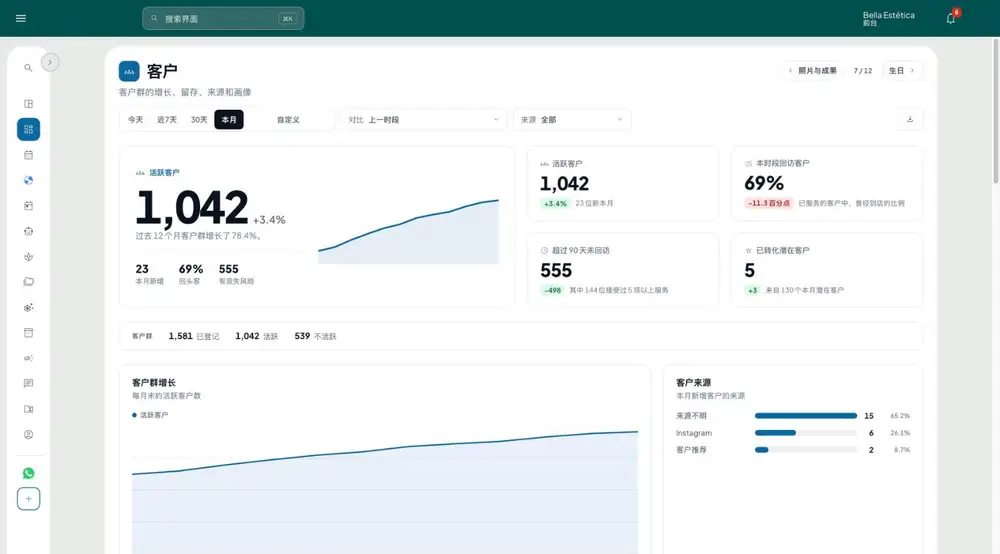Click the sidebar plus add button
Image resolution: width=1000 pixels, height=554 pixels.
coord(29,499)
